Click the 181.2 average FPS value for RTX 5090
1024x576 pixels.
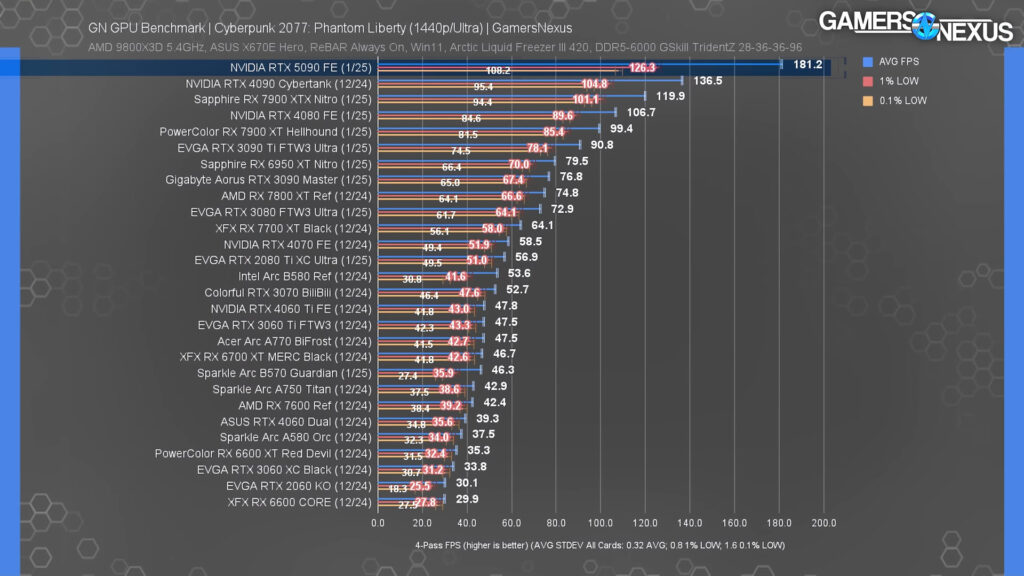point(808,65)
